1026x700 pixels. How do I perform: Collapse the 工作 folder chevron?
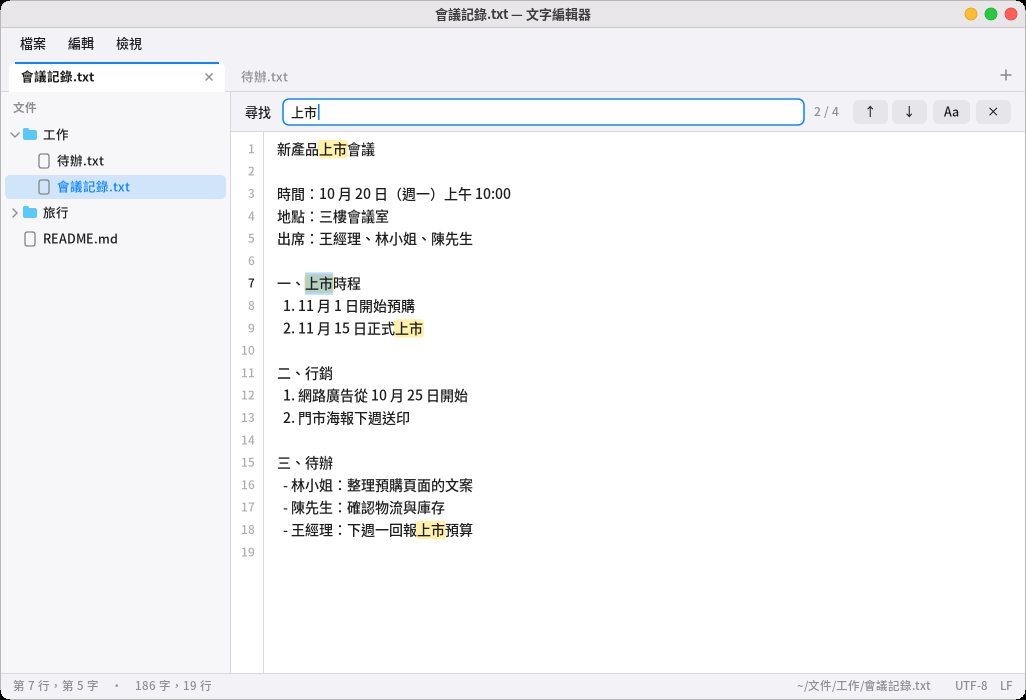14,135
